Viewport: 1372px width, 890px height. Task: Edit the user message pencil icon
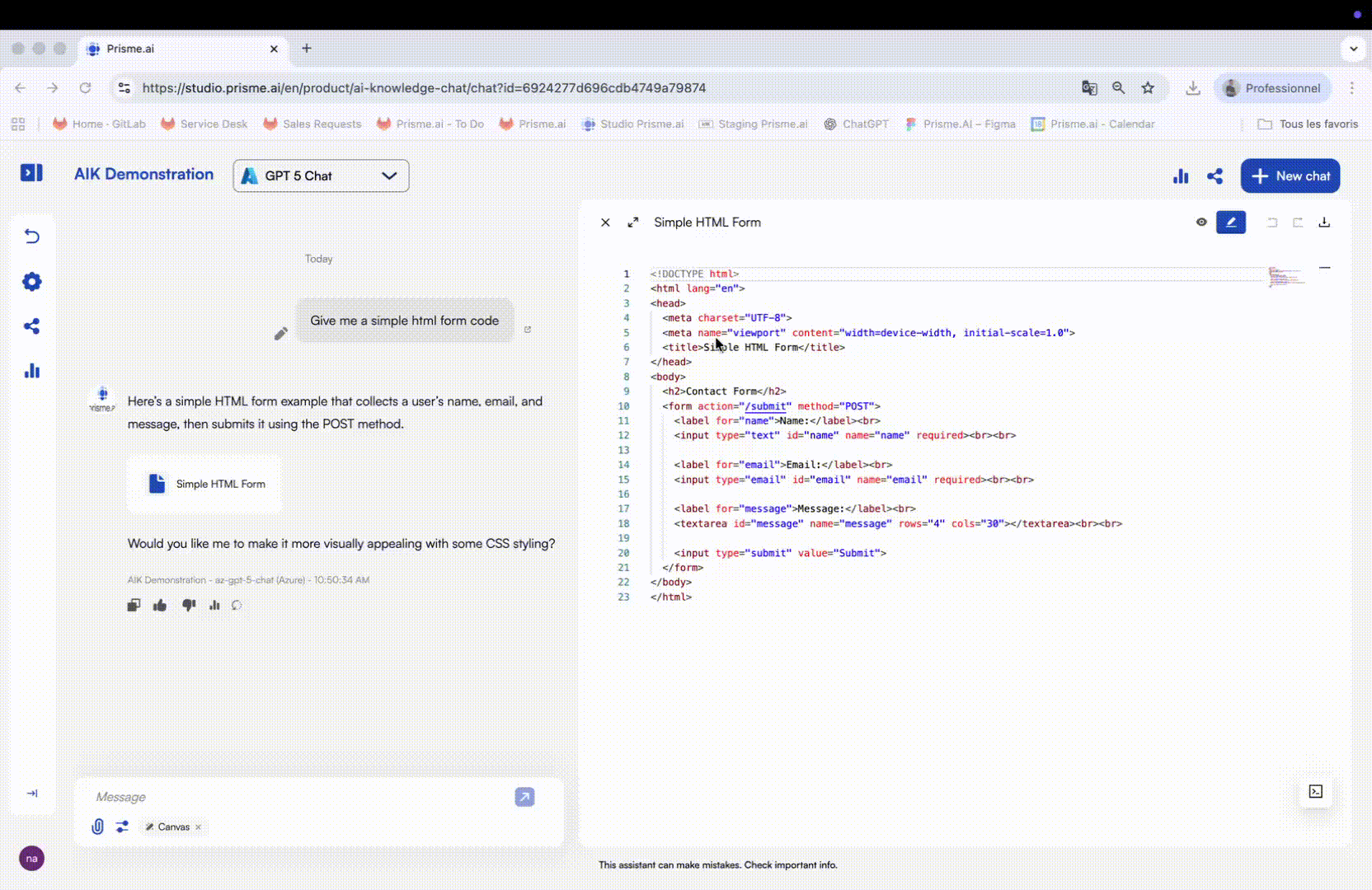pos(281,333)
